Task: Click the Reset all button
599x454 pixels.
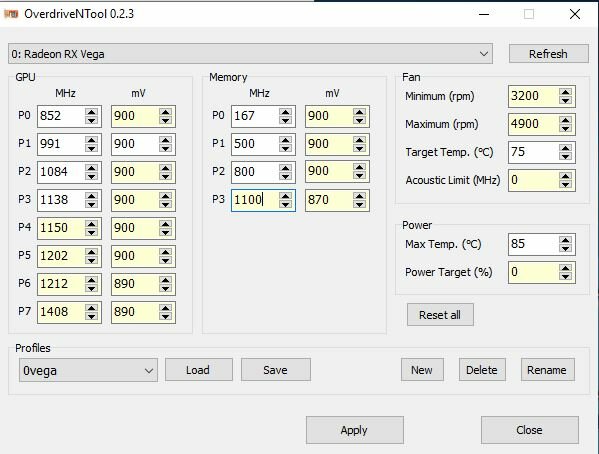Action: 440,315
